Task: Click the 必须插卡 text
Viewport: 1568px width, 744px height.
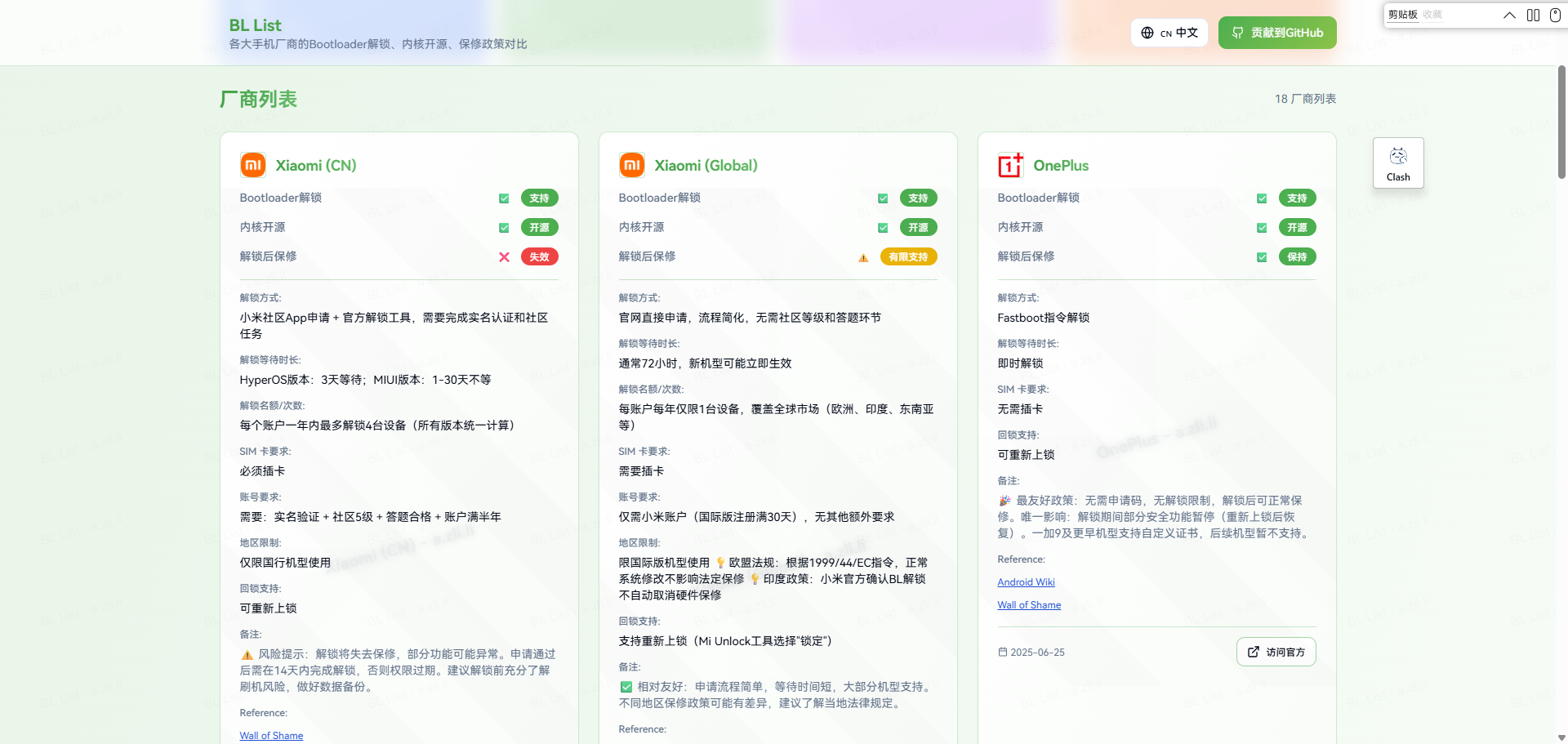Action: tap(262, 471)
